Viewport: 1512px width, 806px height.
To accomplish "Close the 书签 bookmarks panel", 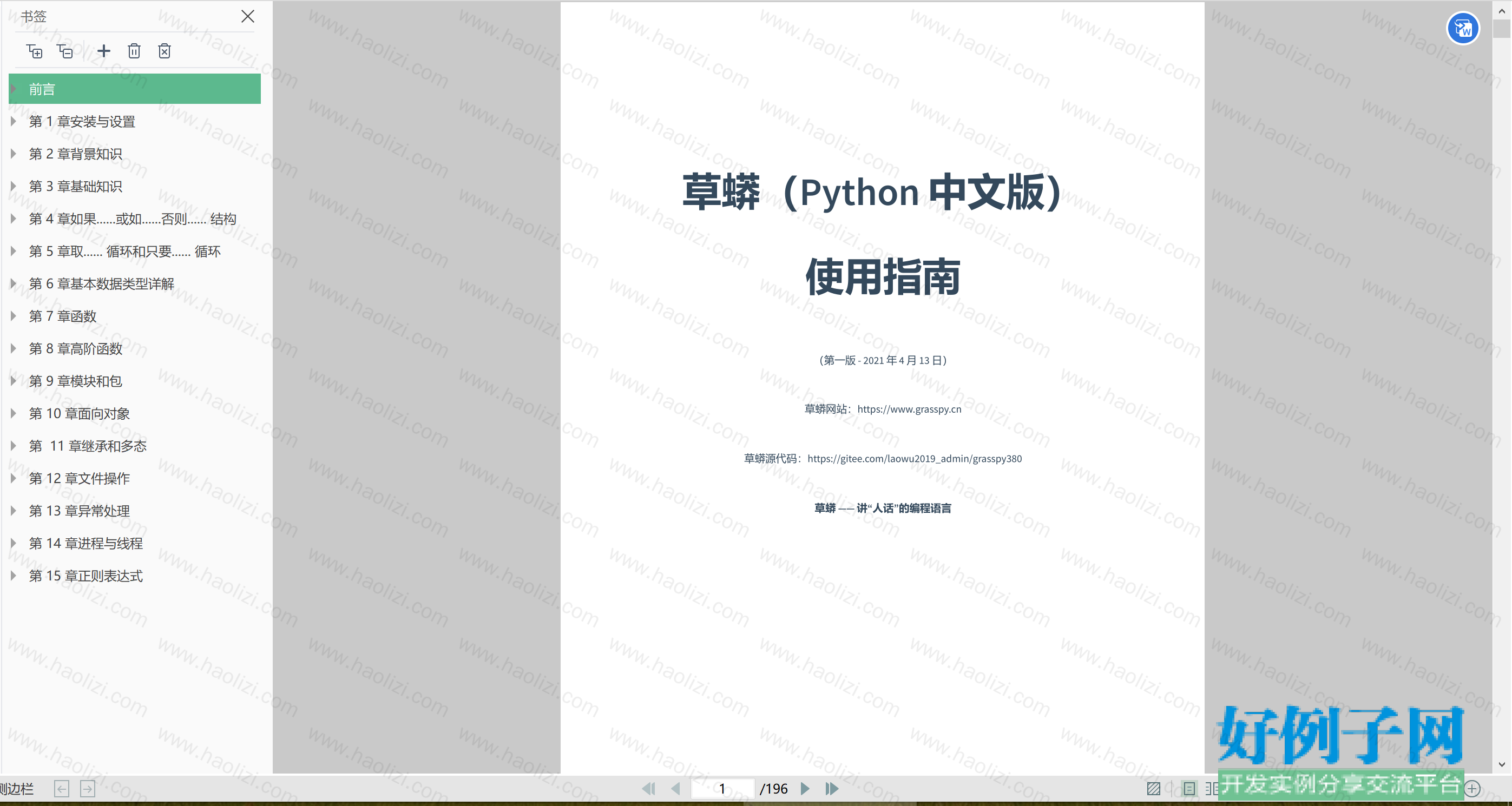I will (248, 16).
